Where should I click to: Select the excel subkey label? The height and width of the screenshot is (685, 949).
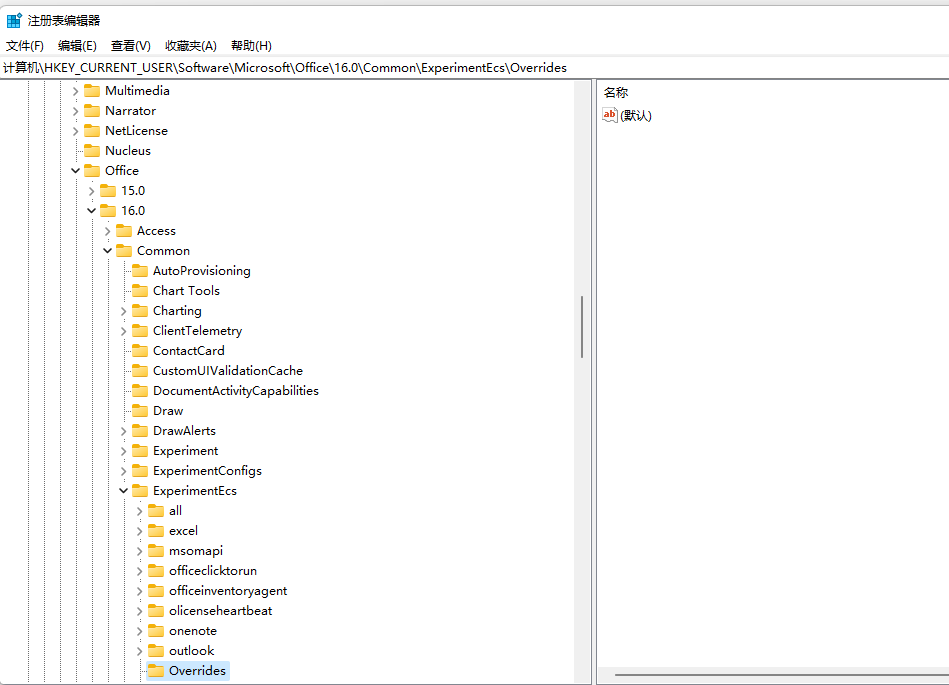(x=183, y=531)
